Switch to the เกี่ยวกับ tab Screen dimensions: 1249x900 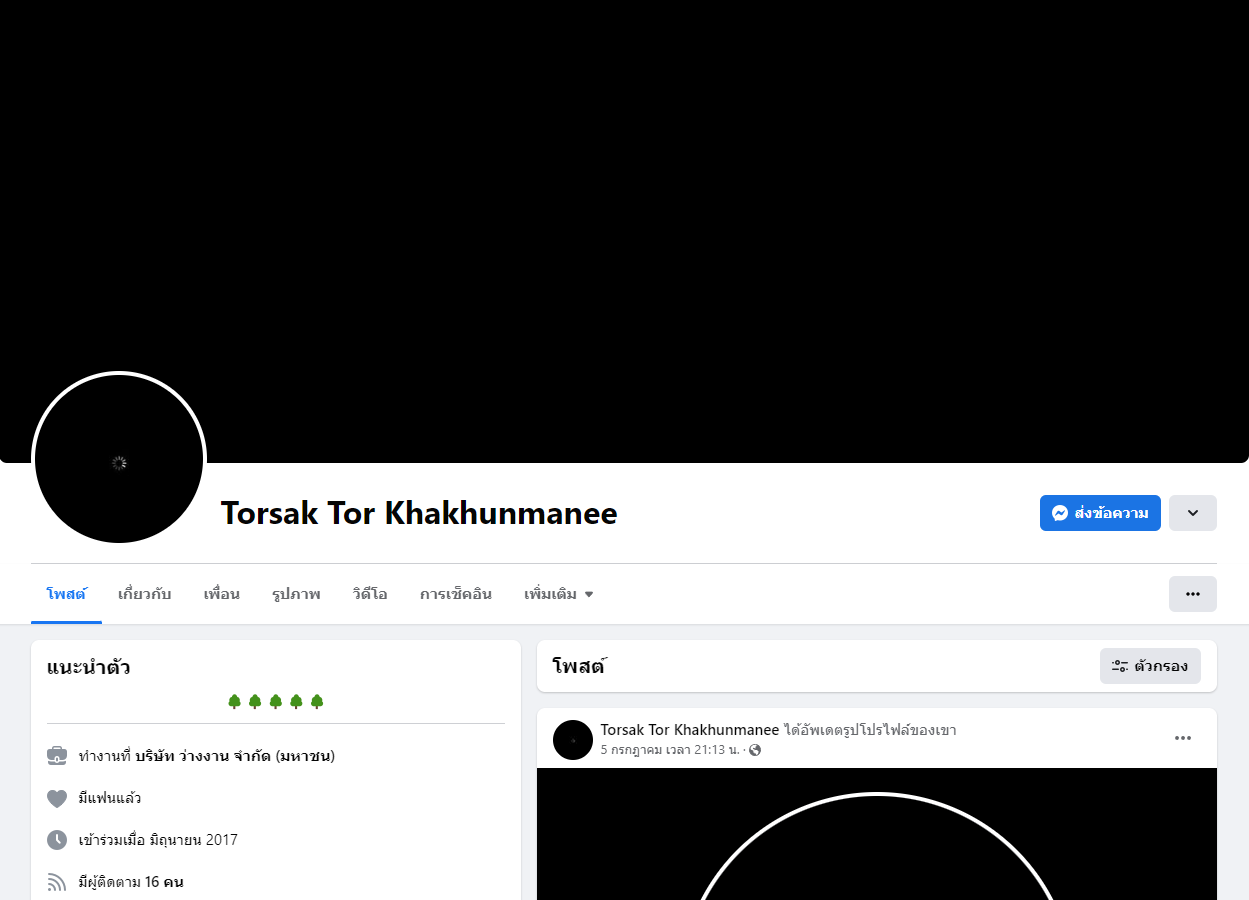click(145, 594)
